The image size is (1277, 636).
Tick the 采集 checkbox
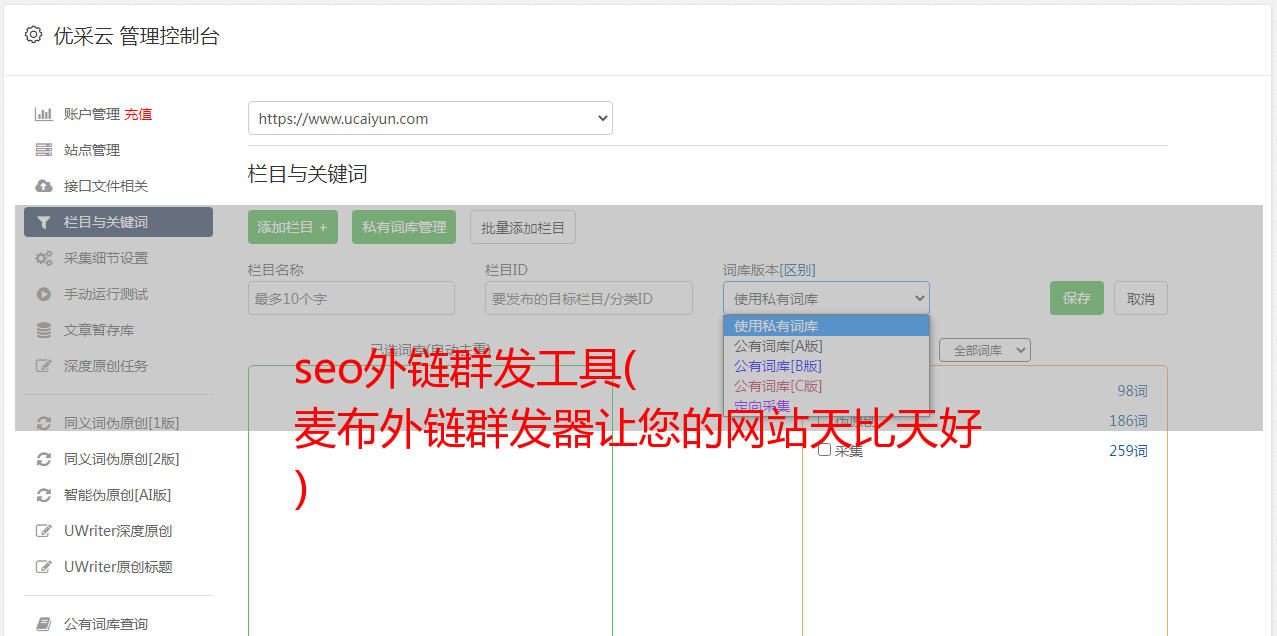point(825,450)
